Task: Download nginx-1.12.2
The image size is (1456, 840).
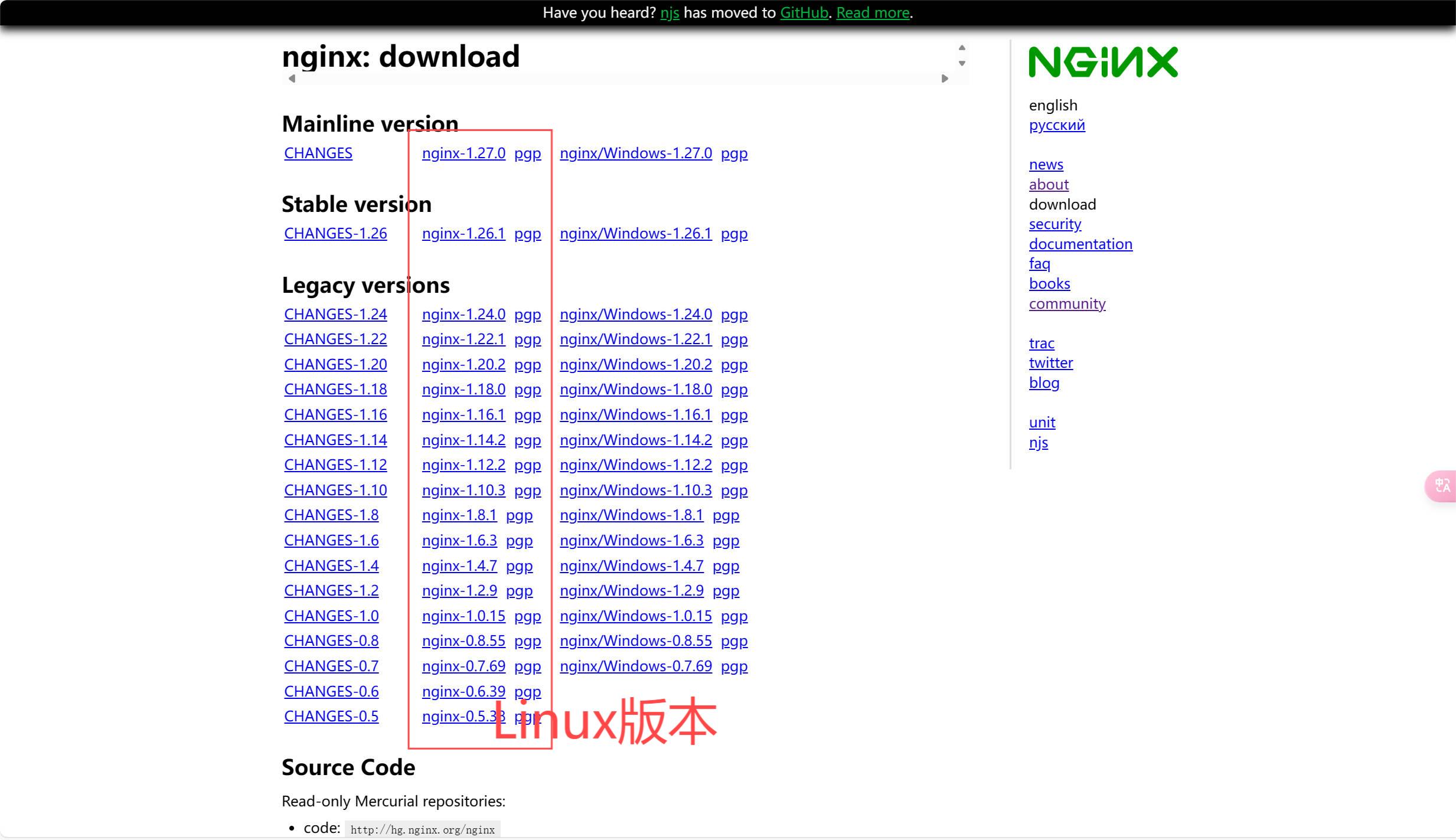Action: [463, 465]
